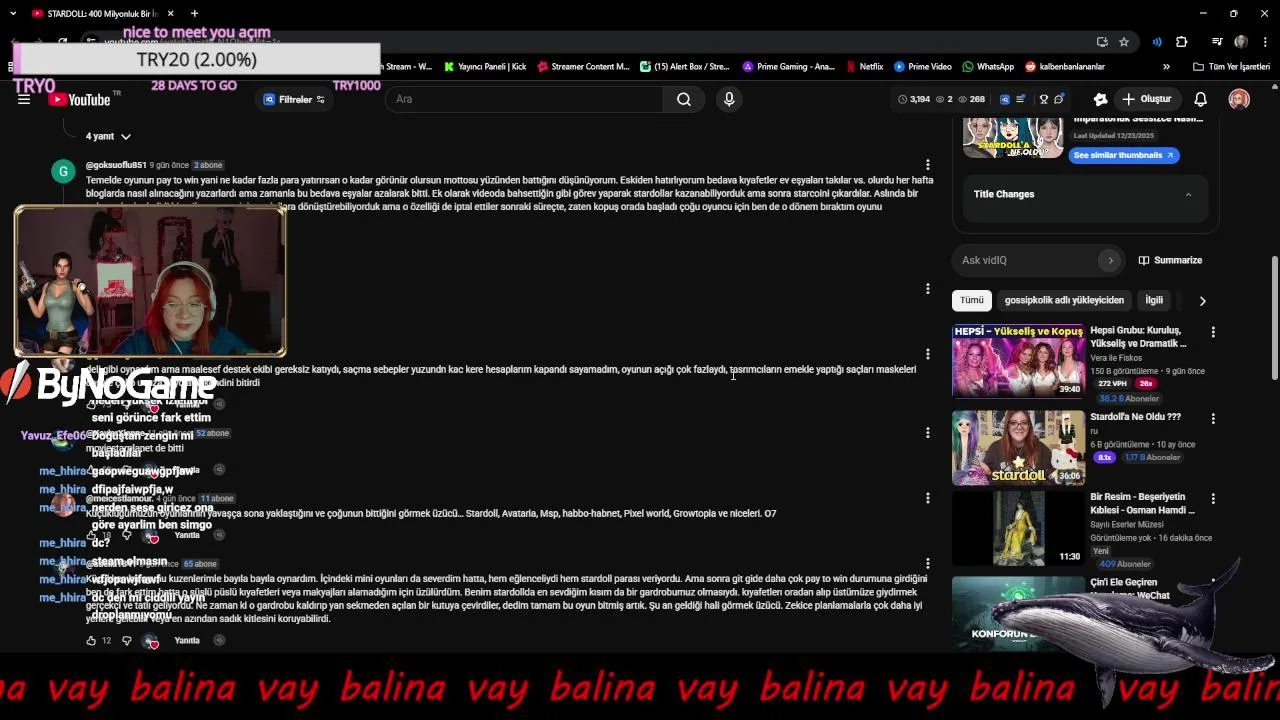Open the kalbenbanlananlar bookmark
This screenshot has height=720, width=1280.
(1065, 67)
